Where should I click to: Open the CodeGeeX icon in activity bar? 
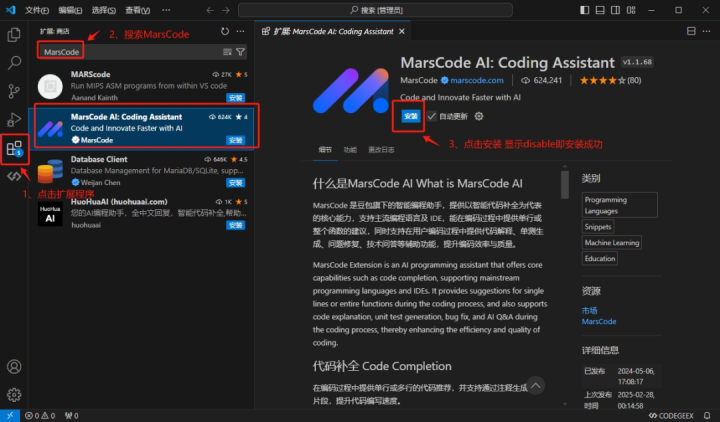14,176
